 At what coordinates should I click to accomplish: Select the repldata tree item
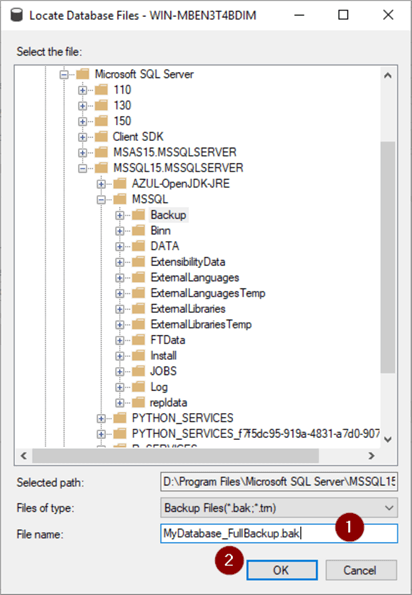click(169, 403)
